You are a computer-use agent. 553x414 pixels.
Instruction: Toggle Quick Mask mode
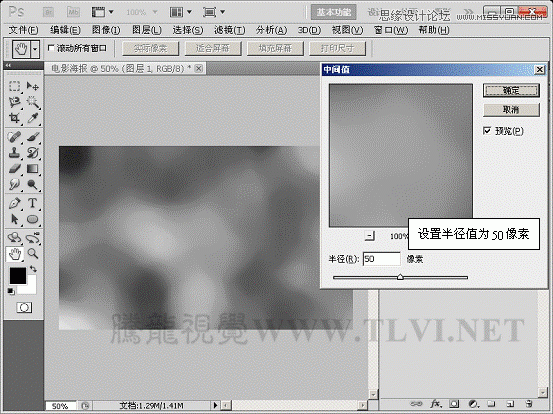click(x=24, y=308)
